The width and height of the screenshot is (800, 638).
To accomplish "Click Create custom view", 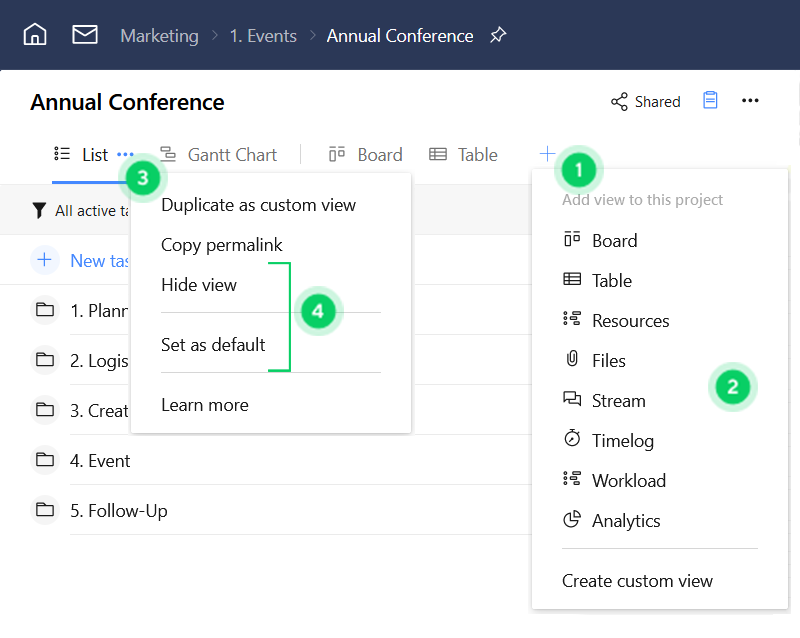I will (x=637, y=580).
